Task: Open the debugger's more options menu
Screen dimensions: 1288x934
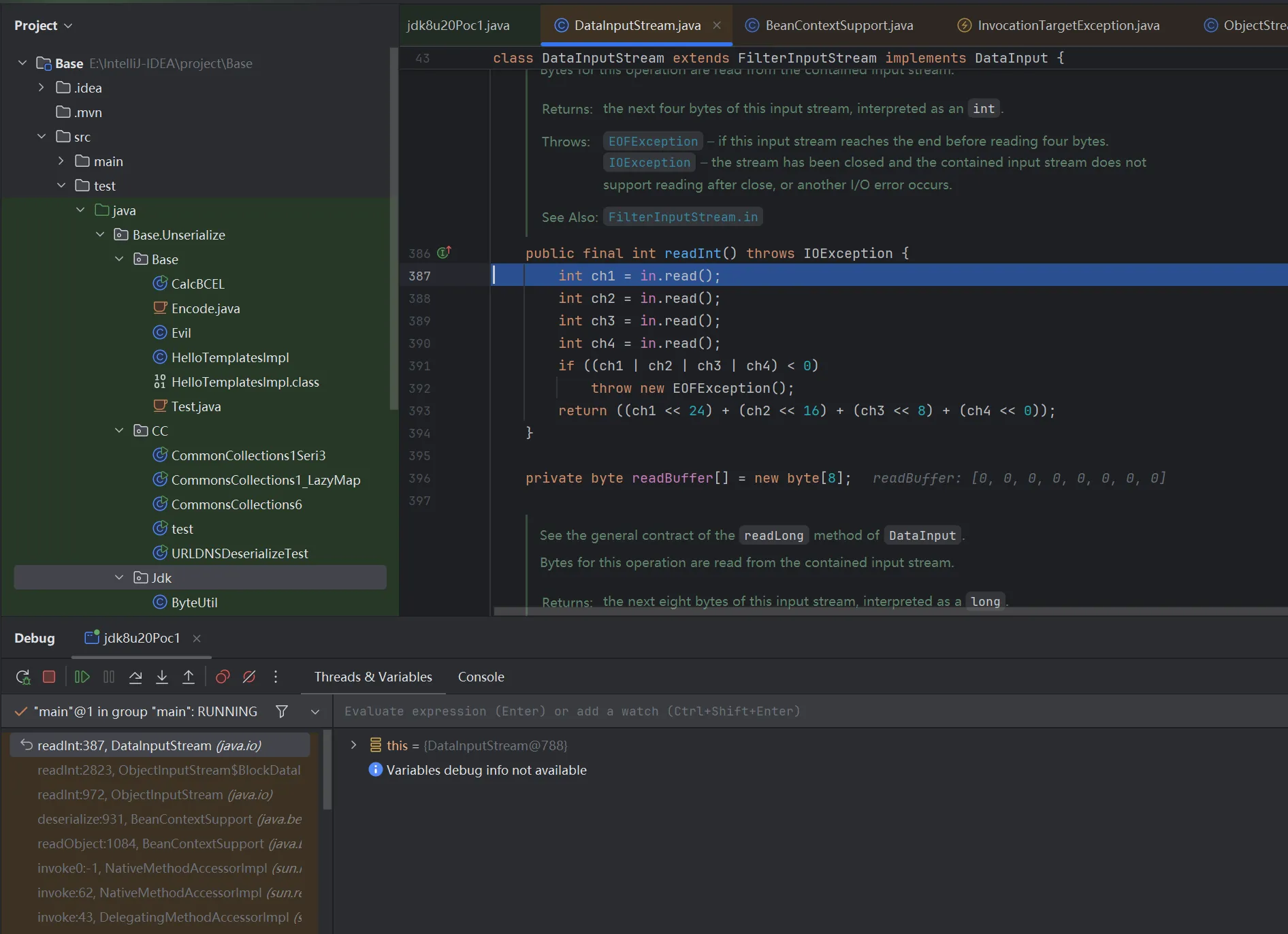Action: 276,677
